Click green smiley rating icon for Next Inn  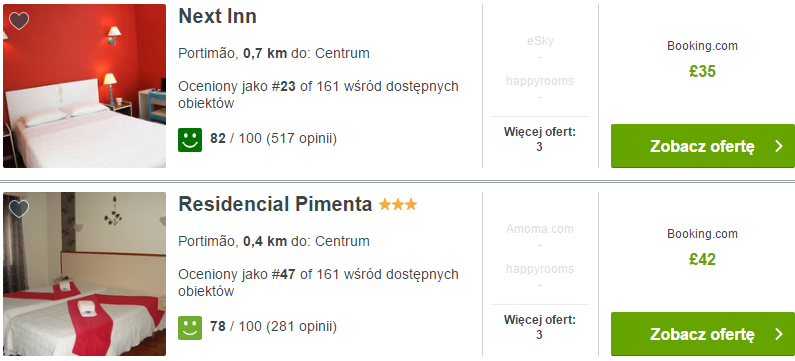190,140
